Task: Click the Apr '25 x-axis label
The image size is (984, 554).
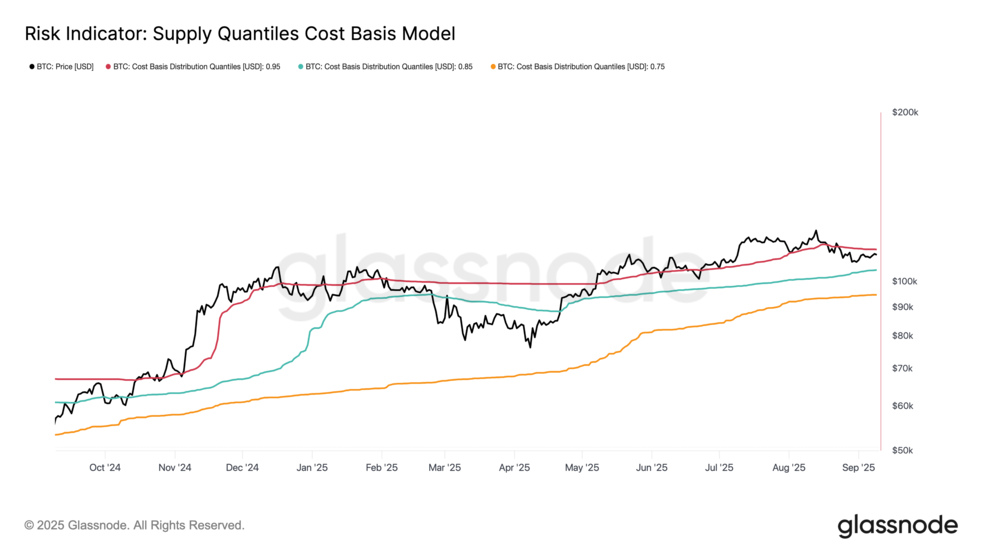Action: [515, 467]
